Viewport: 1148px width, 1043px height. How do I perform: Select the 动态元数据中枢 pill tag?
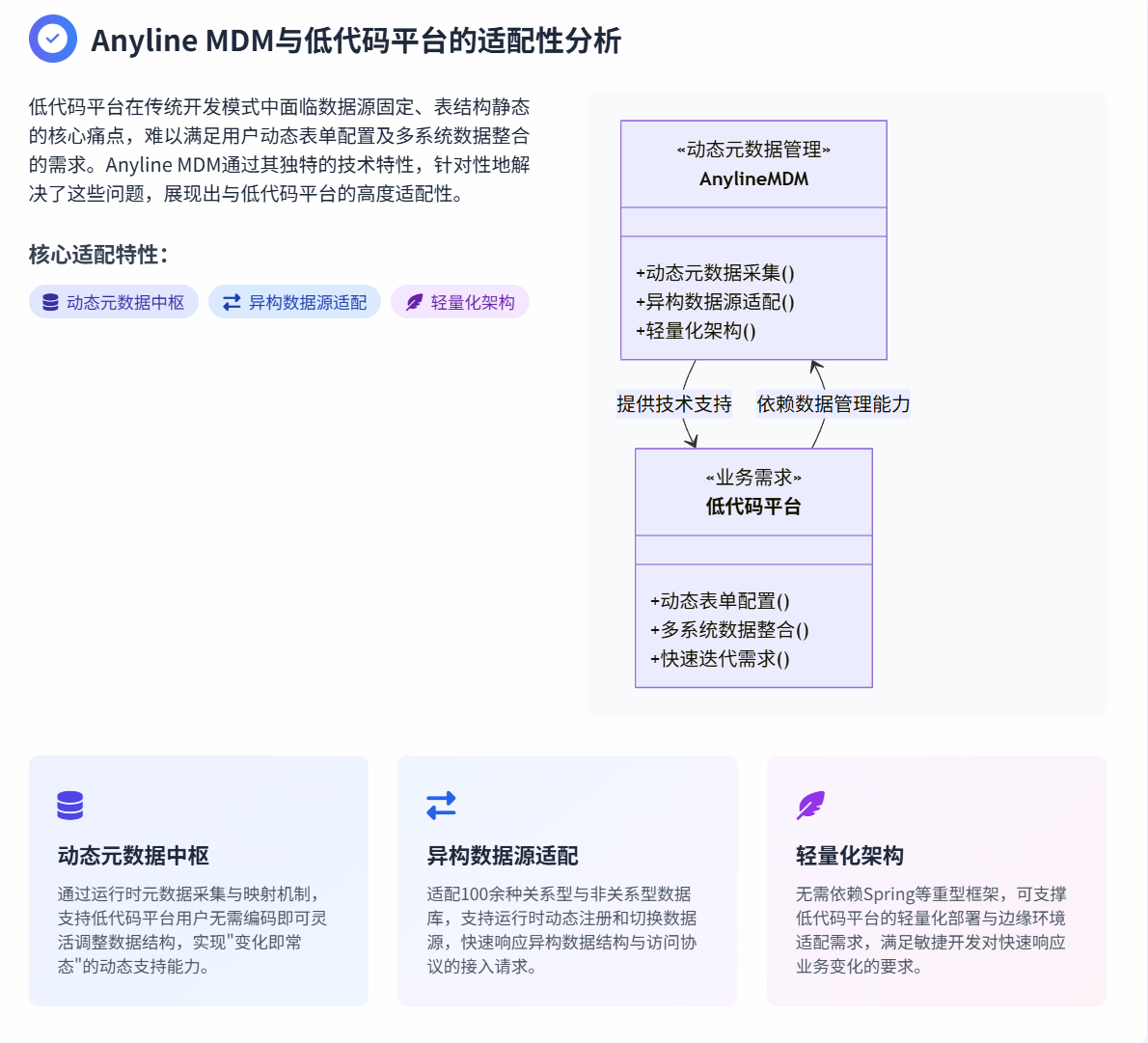tap(114, 302)
